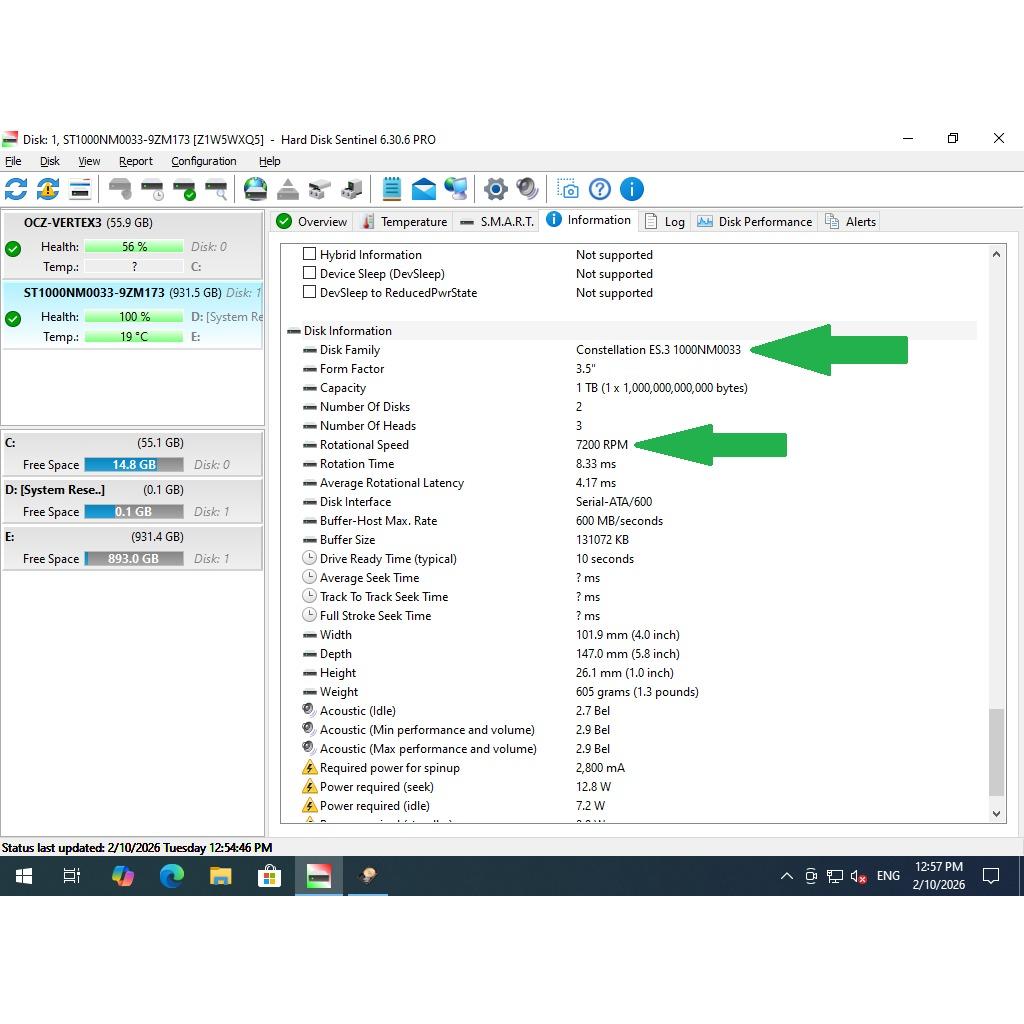Click the E: drive free space bar
This screenshot has width=1024, height=1024.
(133, 559)
